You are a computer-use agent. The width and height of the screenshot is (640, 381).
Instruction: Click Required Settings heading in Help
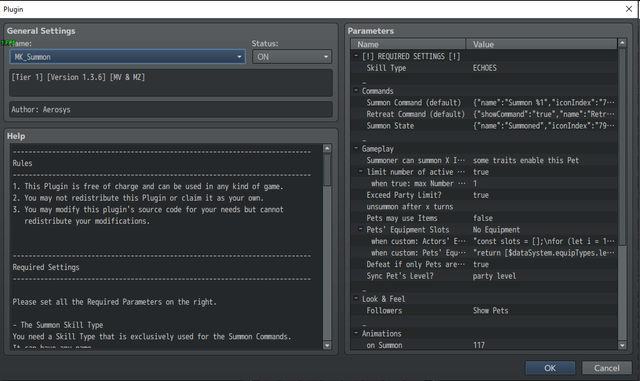click(46, 267)
